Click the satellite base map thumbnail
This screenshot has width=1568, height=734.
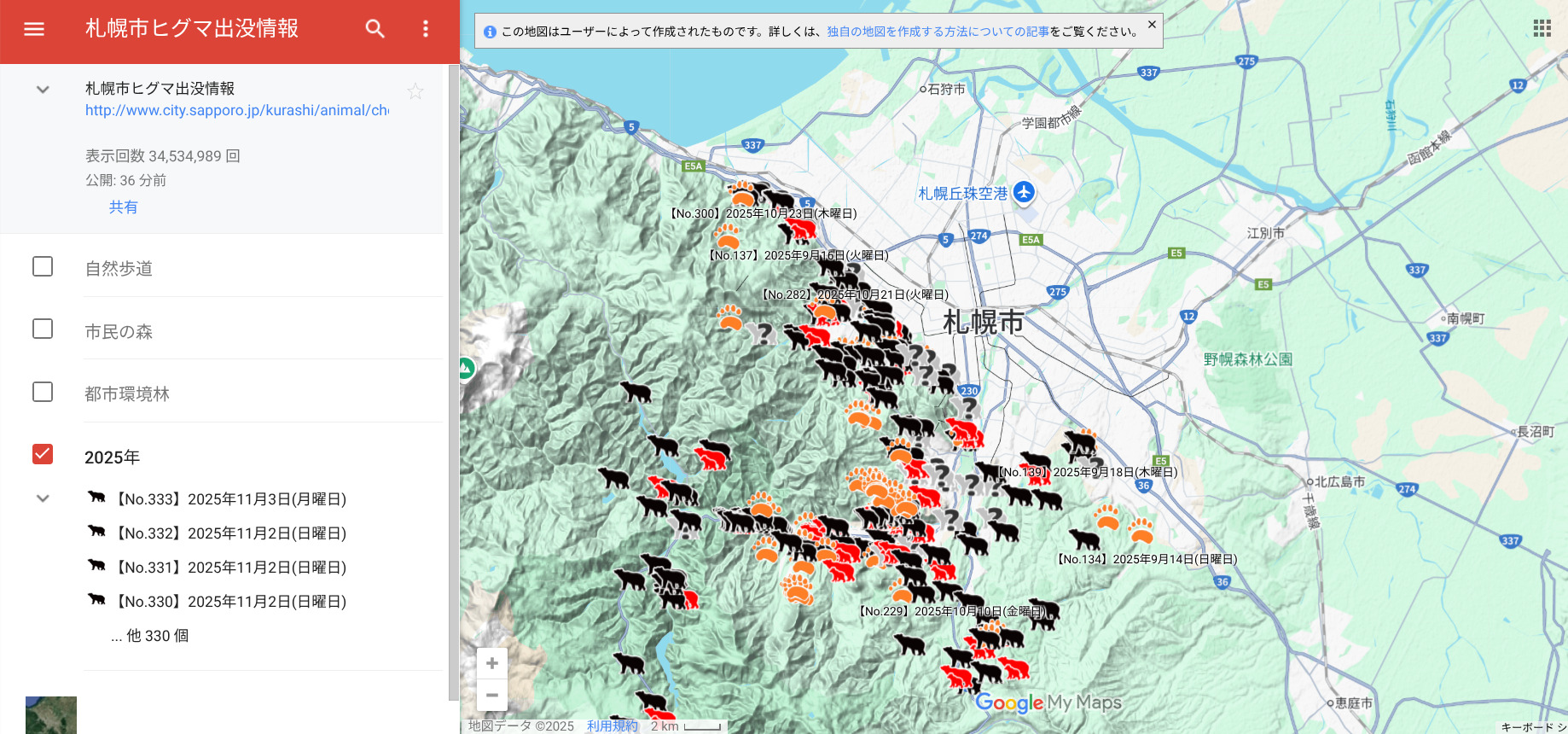[x=51, y=715]
